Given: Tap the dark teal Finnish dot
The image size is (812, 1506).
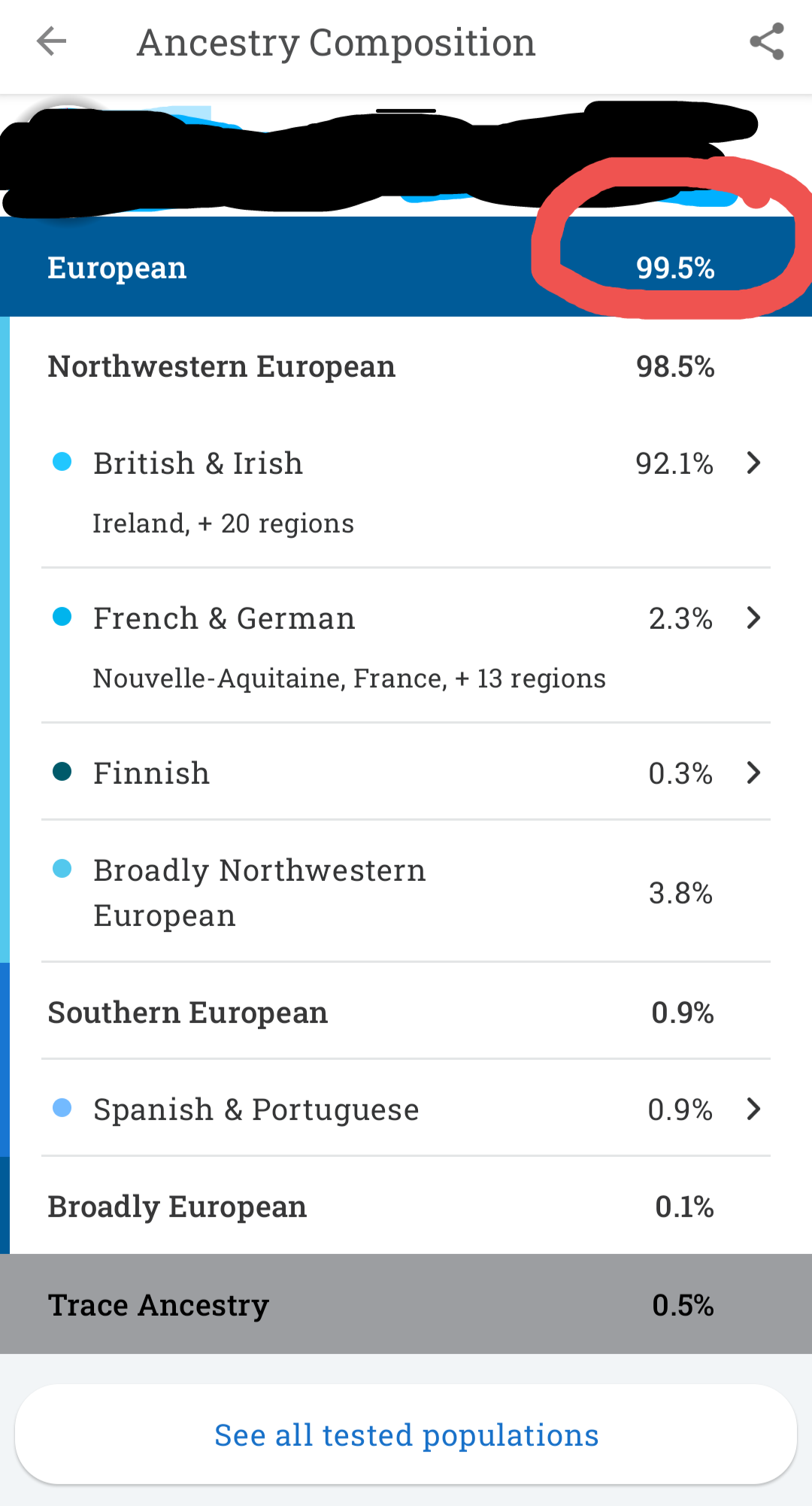Looking at the screenshot, I should [x=62, y=772].
